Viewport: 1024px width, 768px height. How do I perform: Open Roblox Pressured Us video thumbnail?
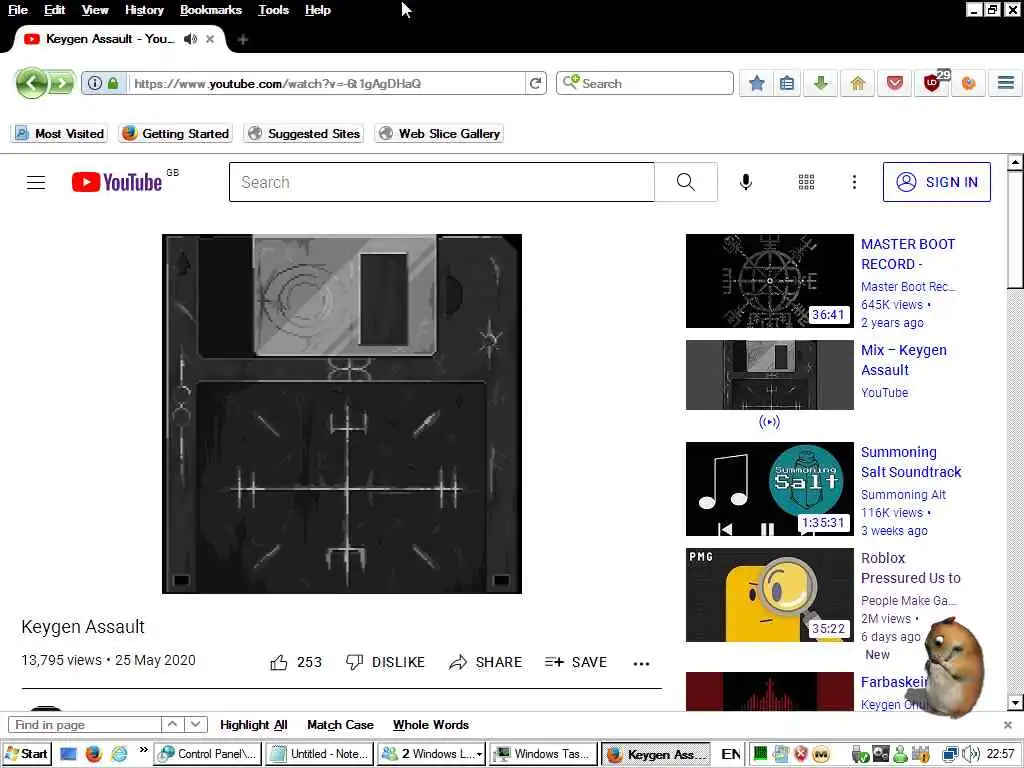tap(769, 594)
